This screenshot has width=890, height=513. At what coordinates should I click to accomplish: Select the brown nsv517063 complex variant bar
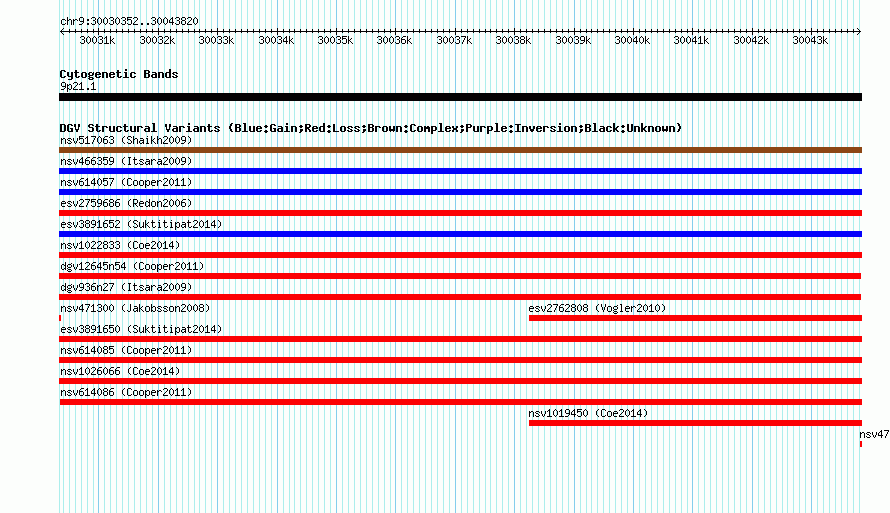(x=460, y=150)
